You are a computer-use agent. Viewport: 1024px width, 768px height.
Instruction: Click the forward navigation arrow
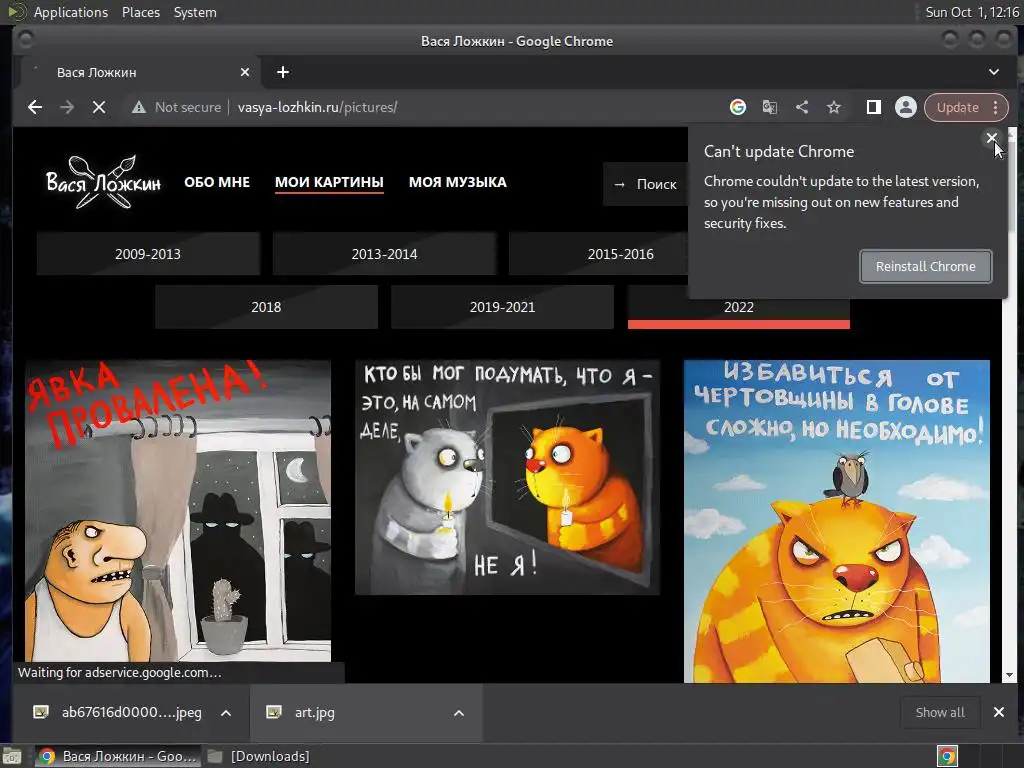[x=67, y=107]
